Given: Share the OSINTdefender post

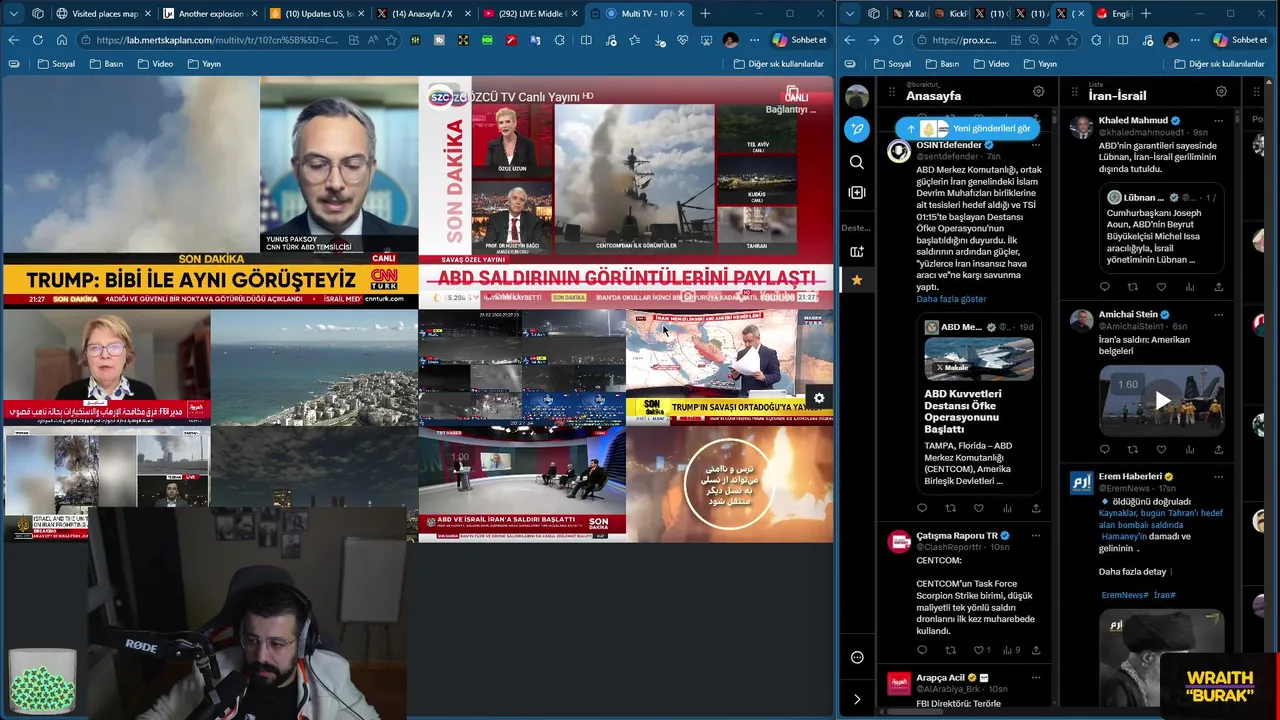Looking at the screenshot, I should [1036, 508].
